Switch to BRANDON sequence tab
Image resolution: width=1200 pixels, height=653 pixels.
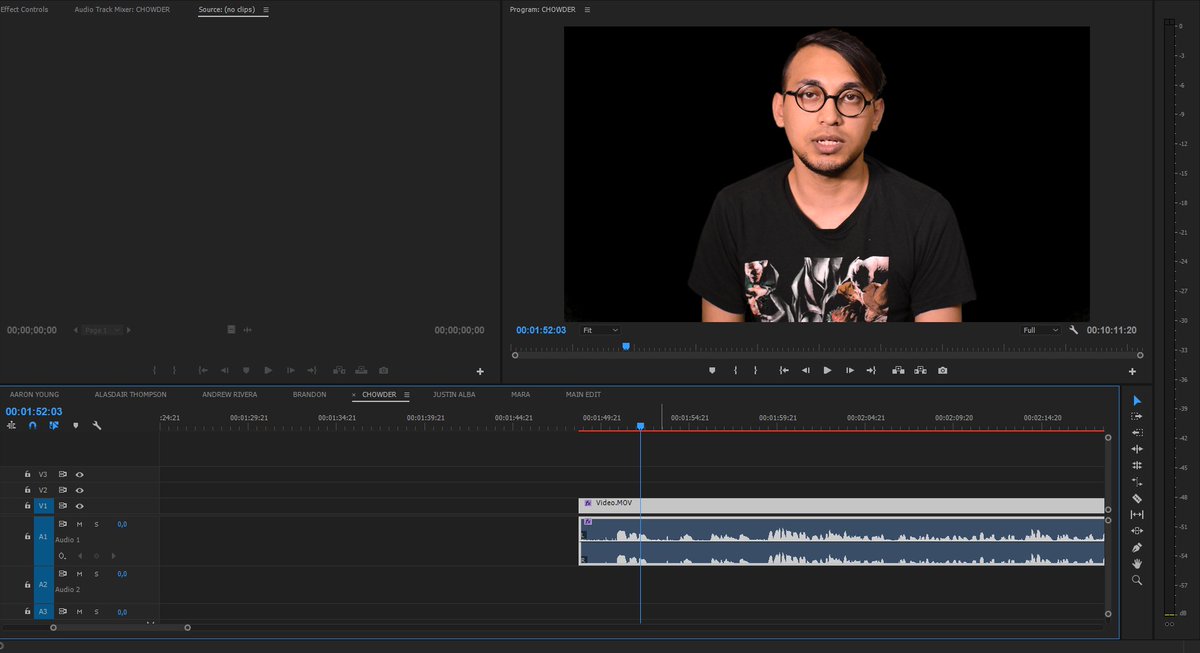click(x=309, y=394)
